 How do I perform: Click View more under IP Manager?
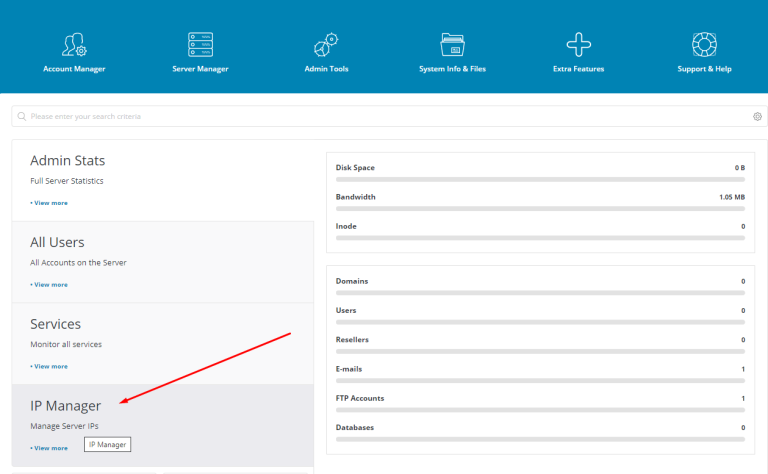50,448
